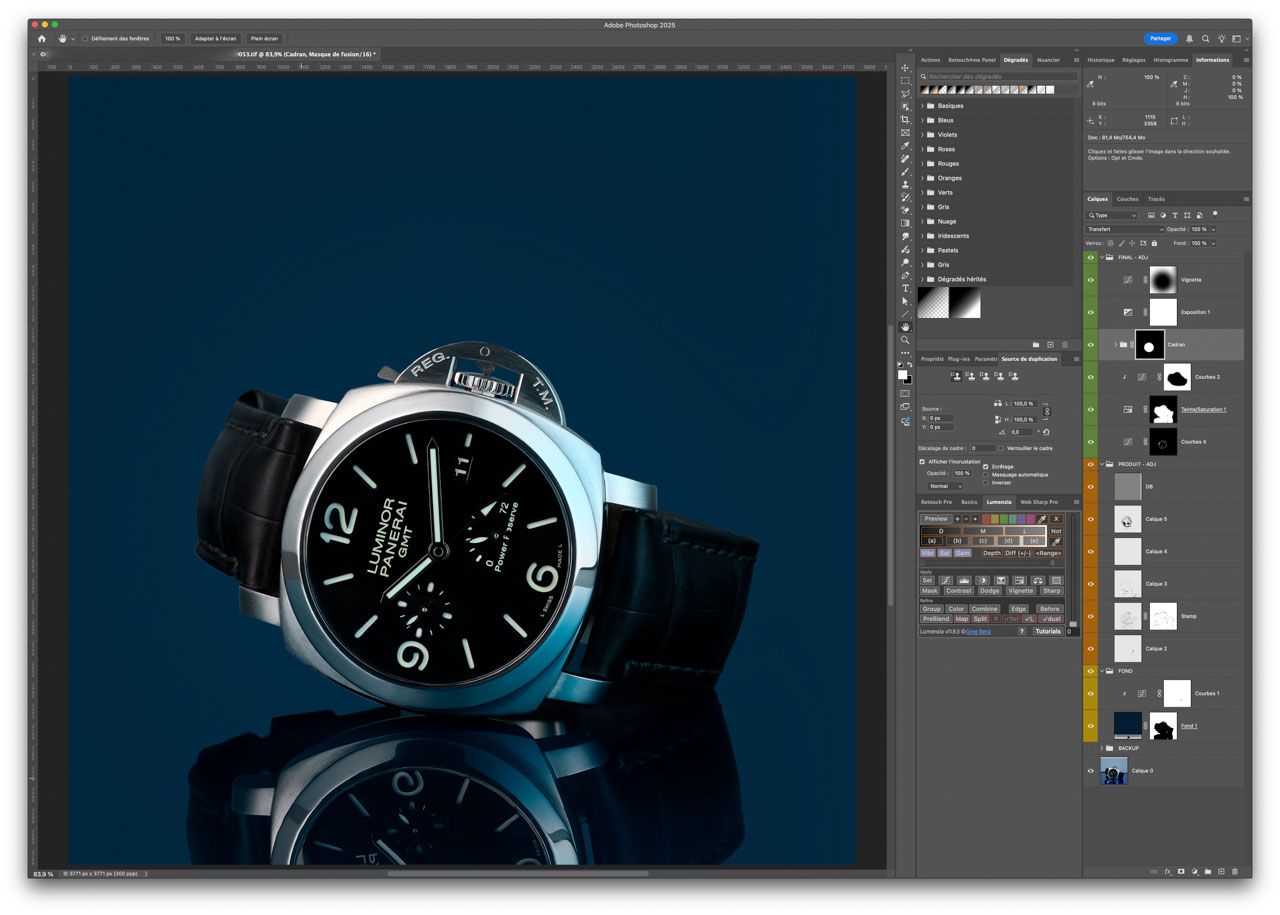Select the Rectangular Marquee tool
The width and height of the screenshot is (1280, 915).
coord(905,81)
